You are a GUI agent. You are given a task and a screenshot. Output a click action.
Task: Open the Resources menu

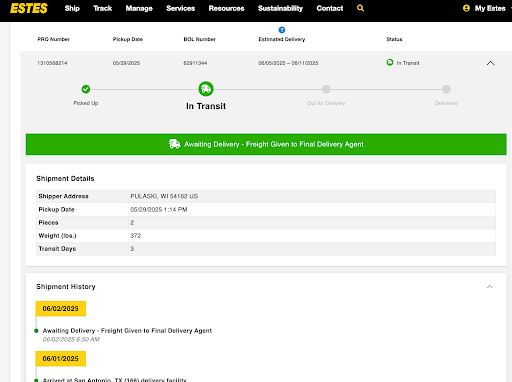(x=226, y=8)
